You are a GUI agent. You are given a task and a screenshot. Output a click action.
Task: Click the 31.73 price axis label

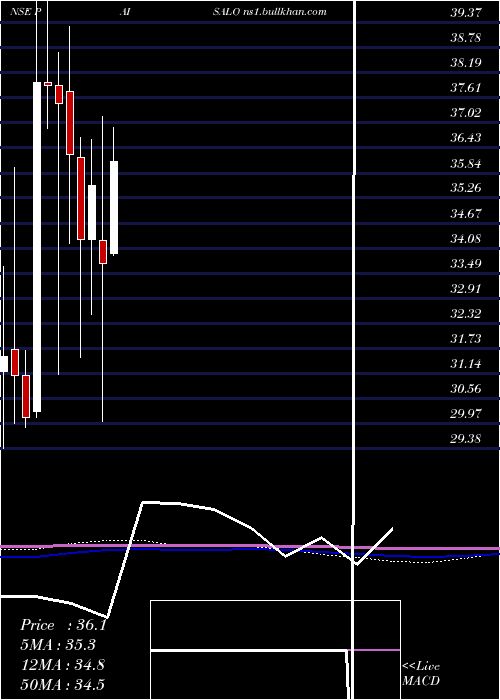tap(466, 338)
